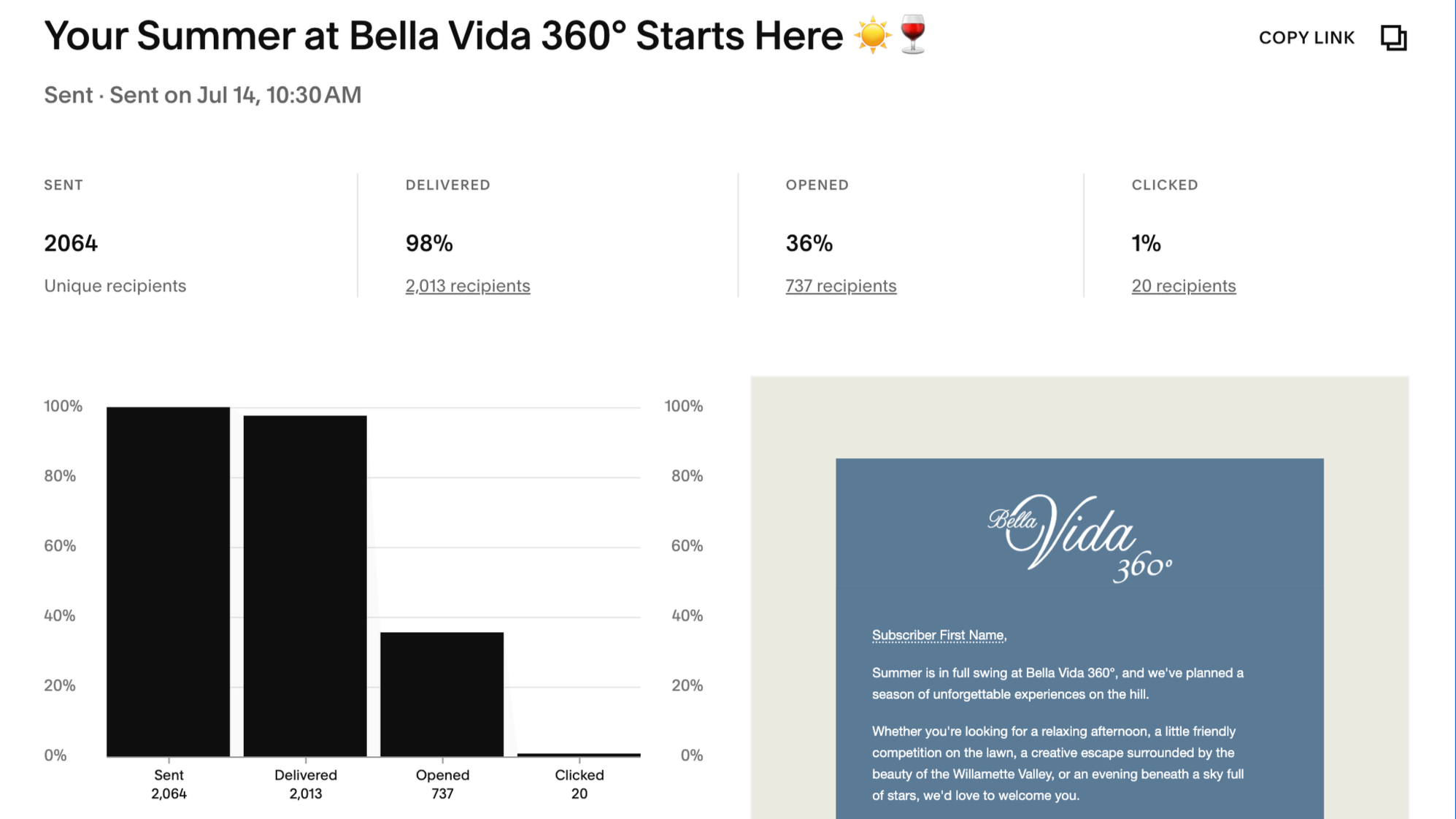Click the campaign title heading
The height and width of the screenshot is (819, 1456).
pyautogui.click(x=485, y=35)
